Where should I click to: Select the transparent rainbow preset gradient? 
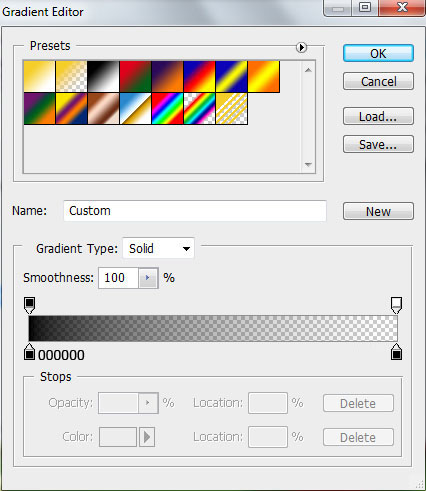pos(199,109)
